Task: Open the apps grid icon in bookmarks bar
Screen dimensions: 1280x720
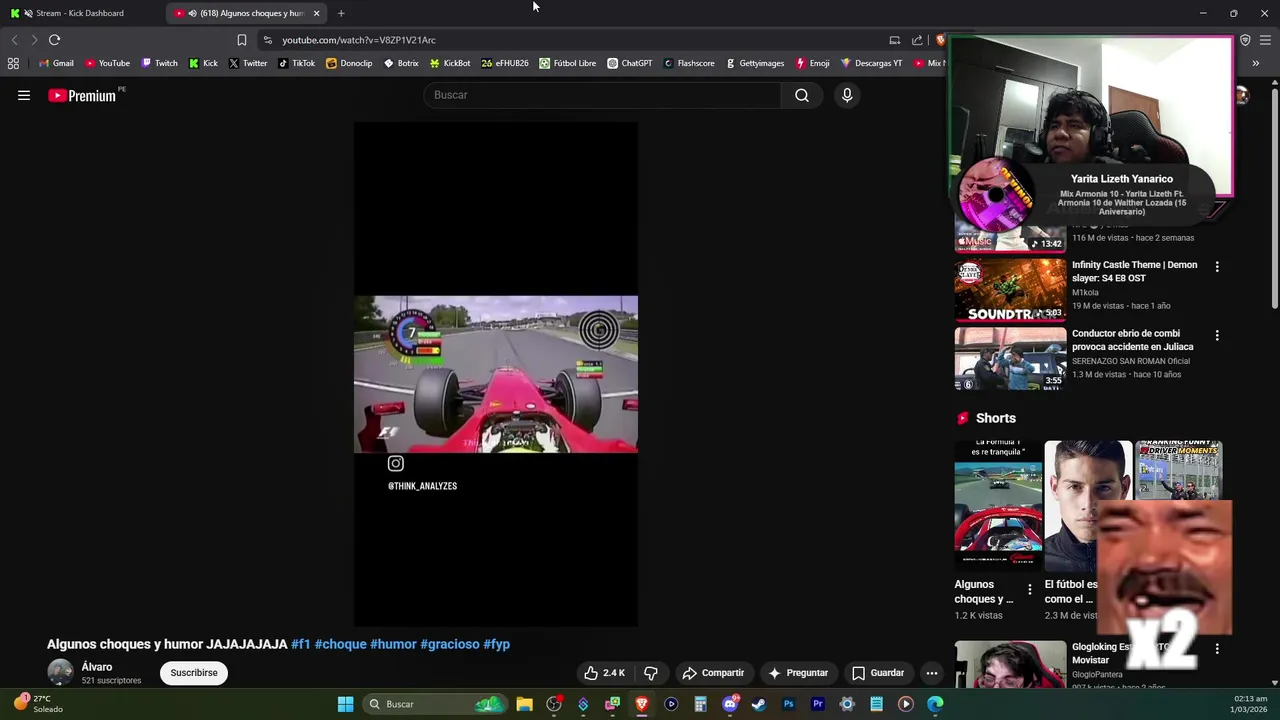Action: 13,63
